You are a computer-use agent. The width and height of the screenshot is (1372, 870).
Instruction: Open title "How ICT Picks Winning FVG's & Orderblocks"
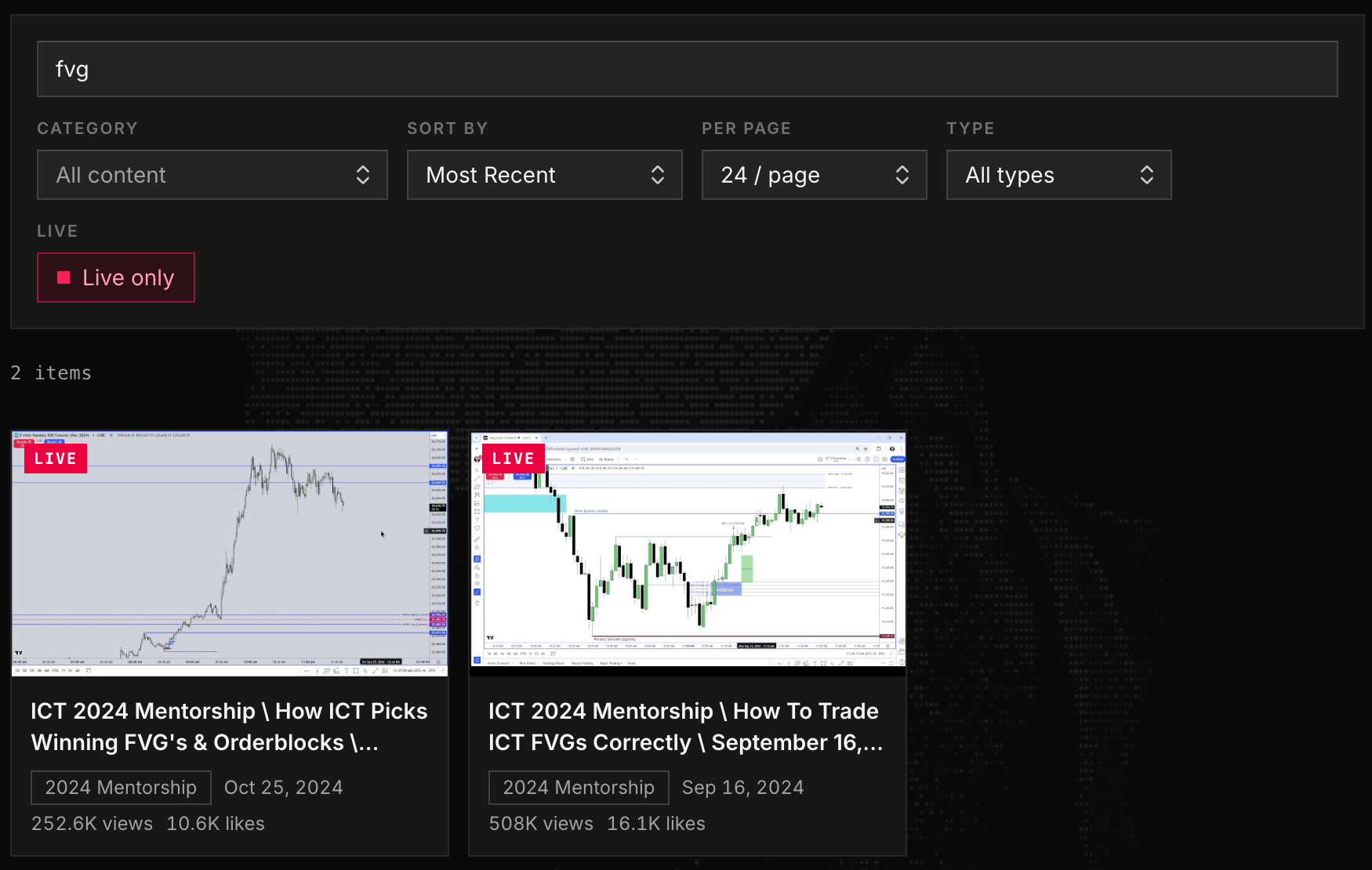tap(229, 727)
